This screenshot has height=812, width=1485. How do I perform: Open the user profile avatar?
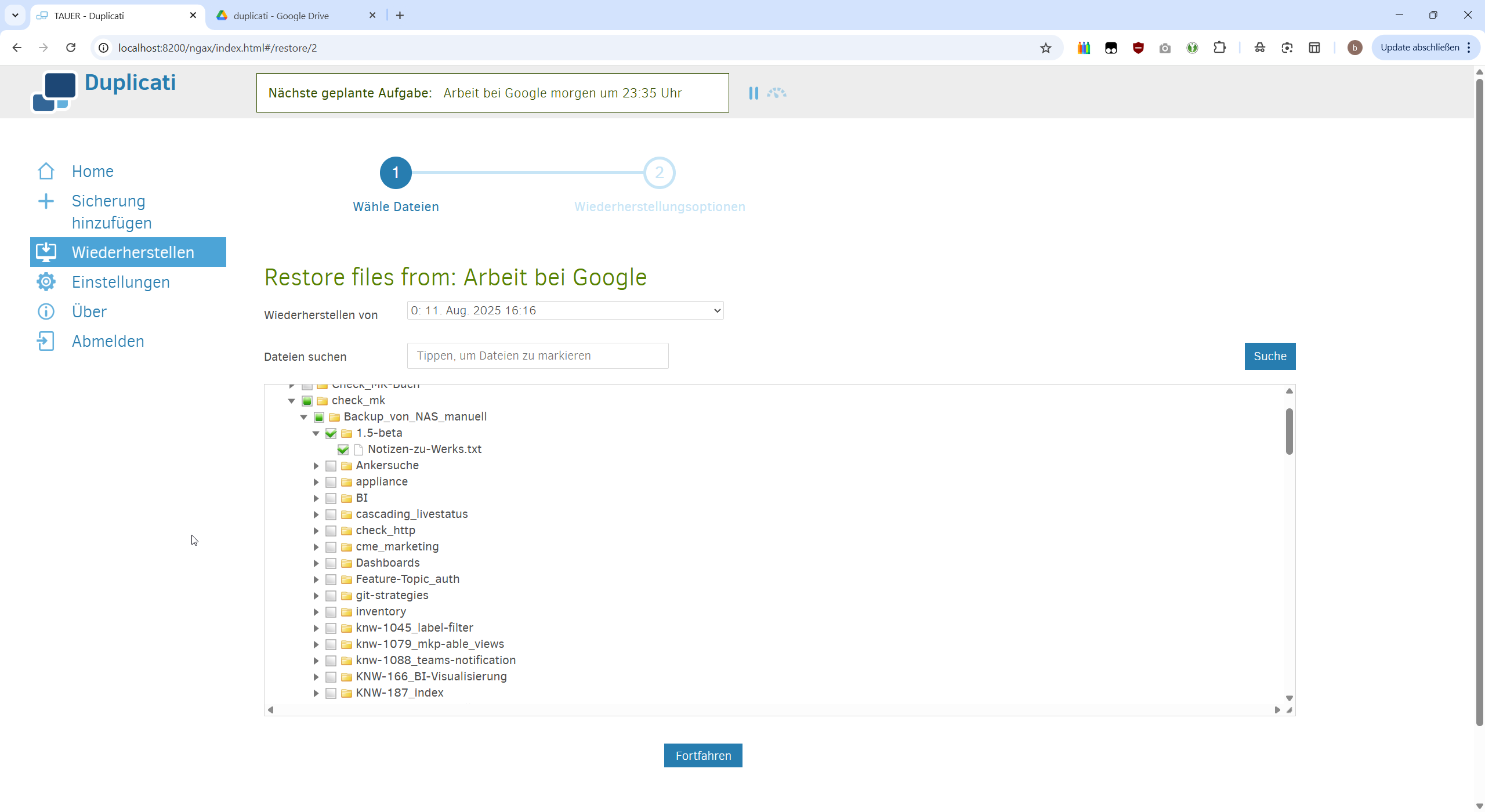1355,48
